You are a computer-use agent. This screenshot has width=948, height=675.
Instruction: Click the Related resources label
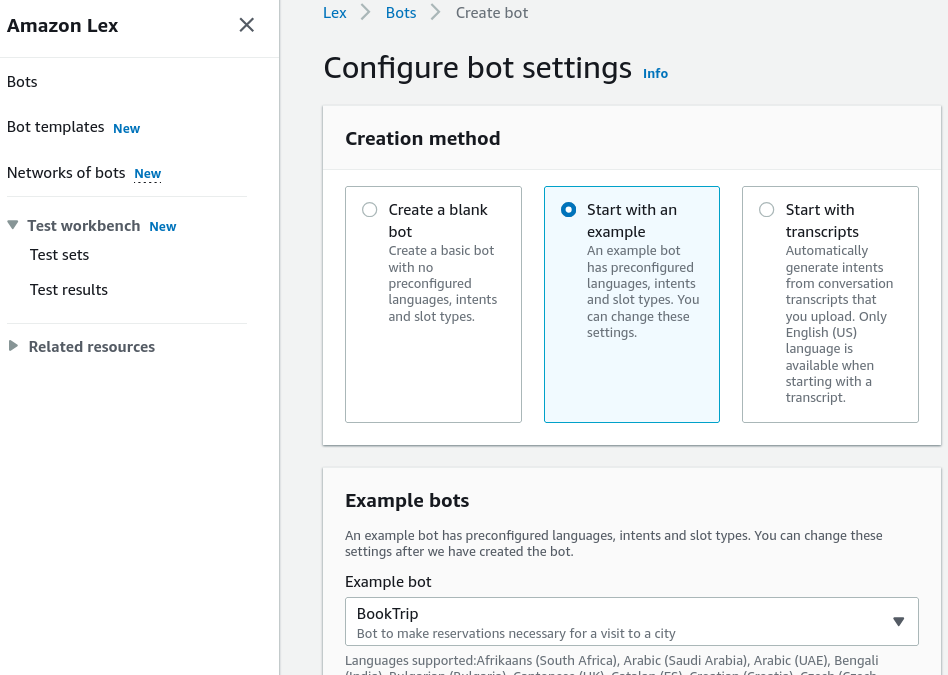point(92,347)
